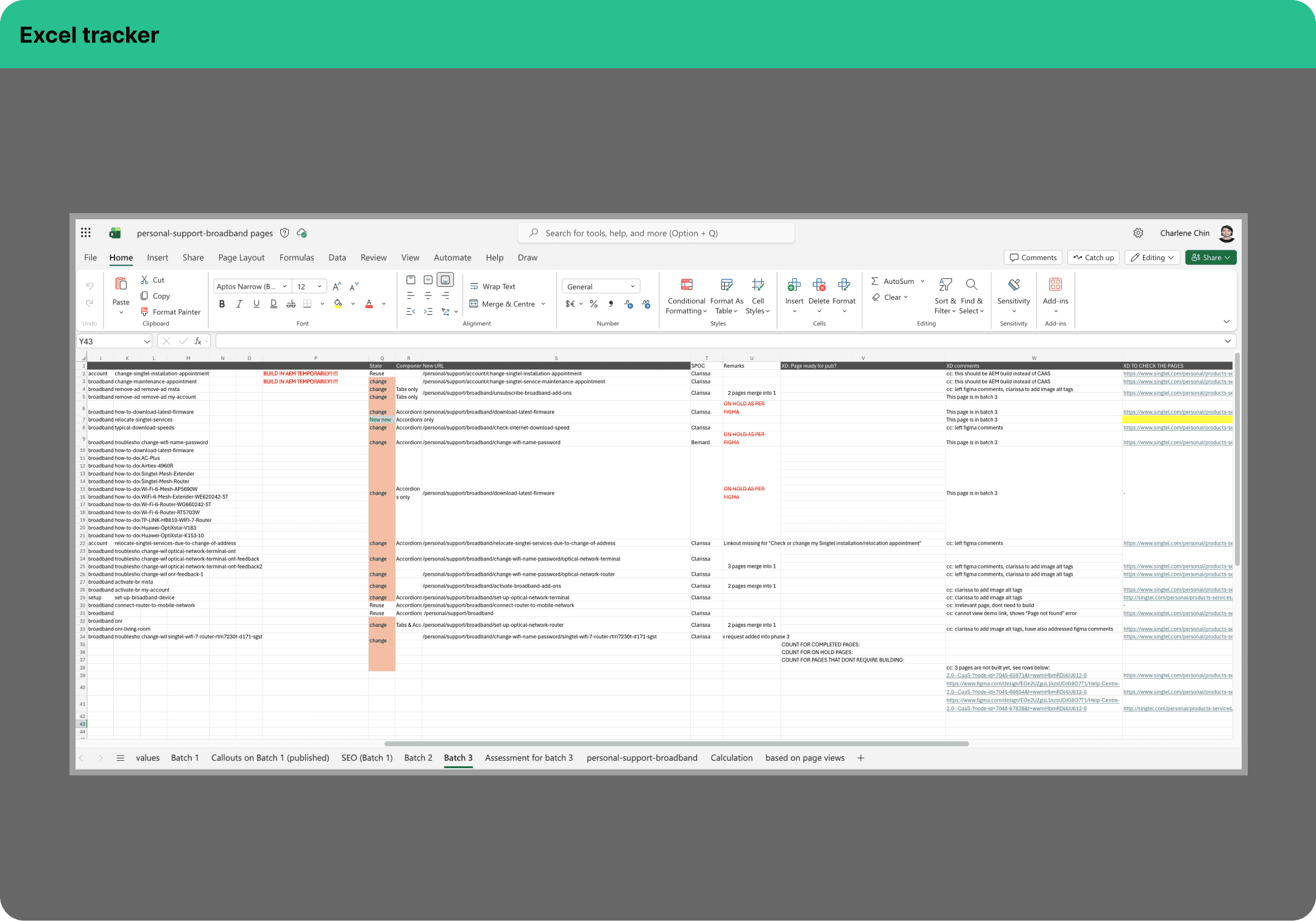Open the Sort & Filter tool
This screenshot has height=921, width=1316.
tap(945, 284)
